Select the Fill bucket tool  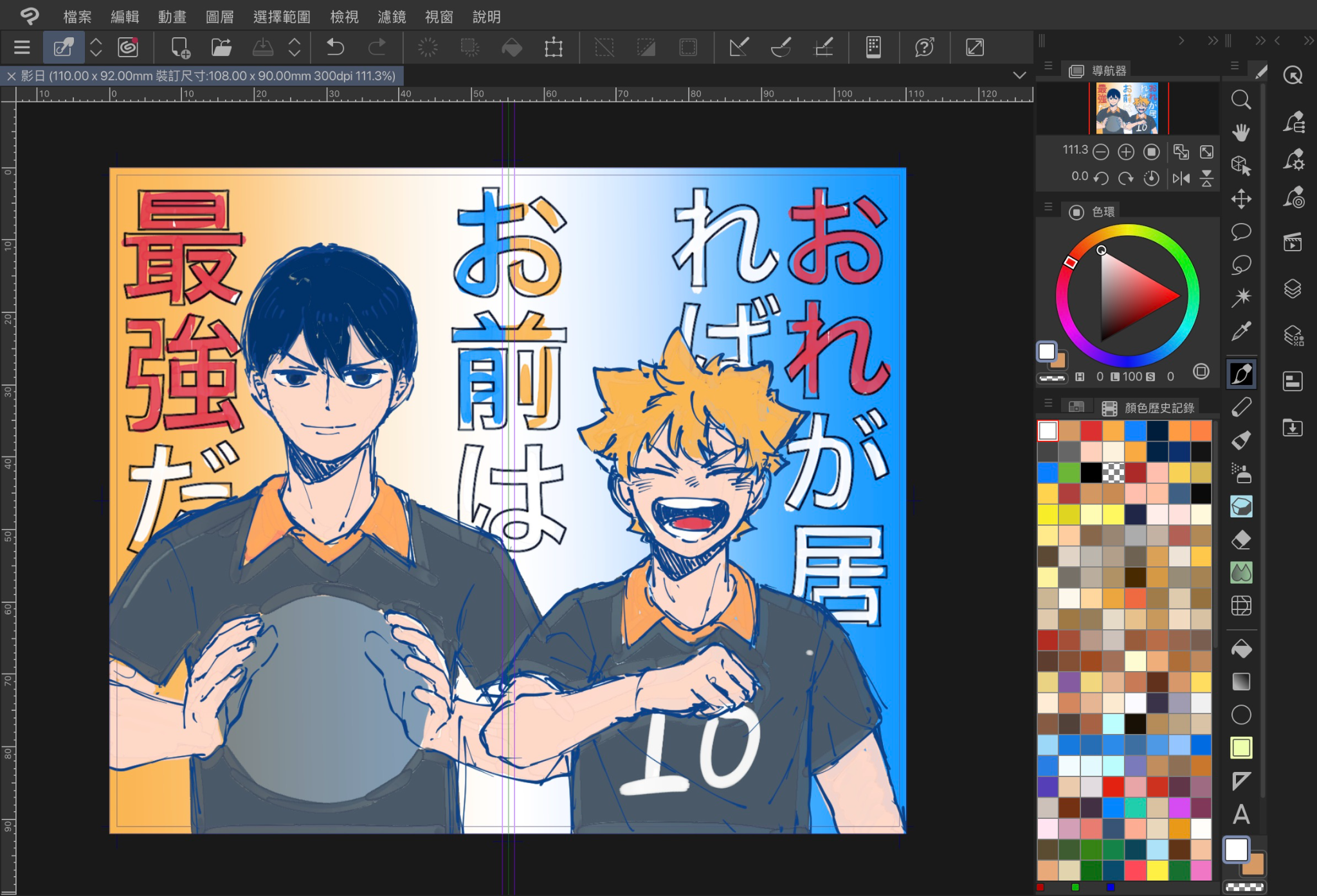(1241, 649)
